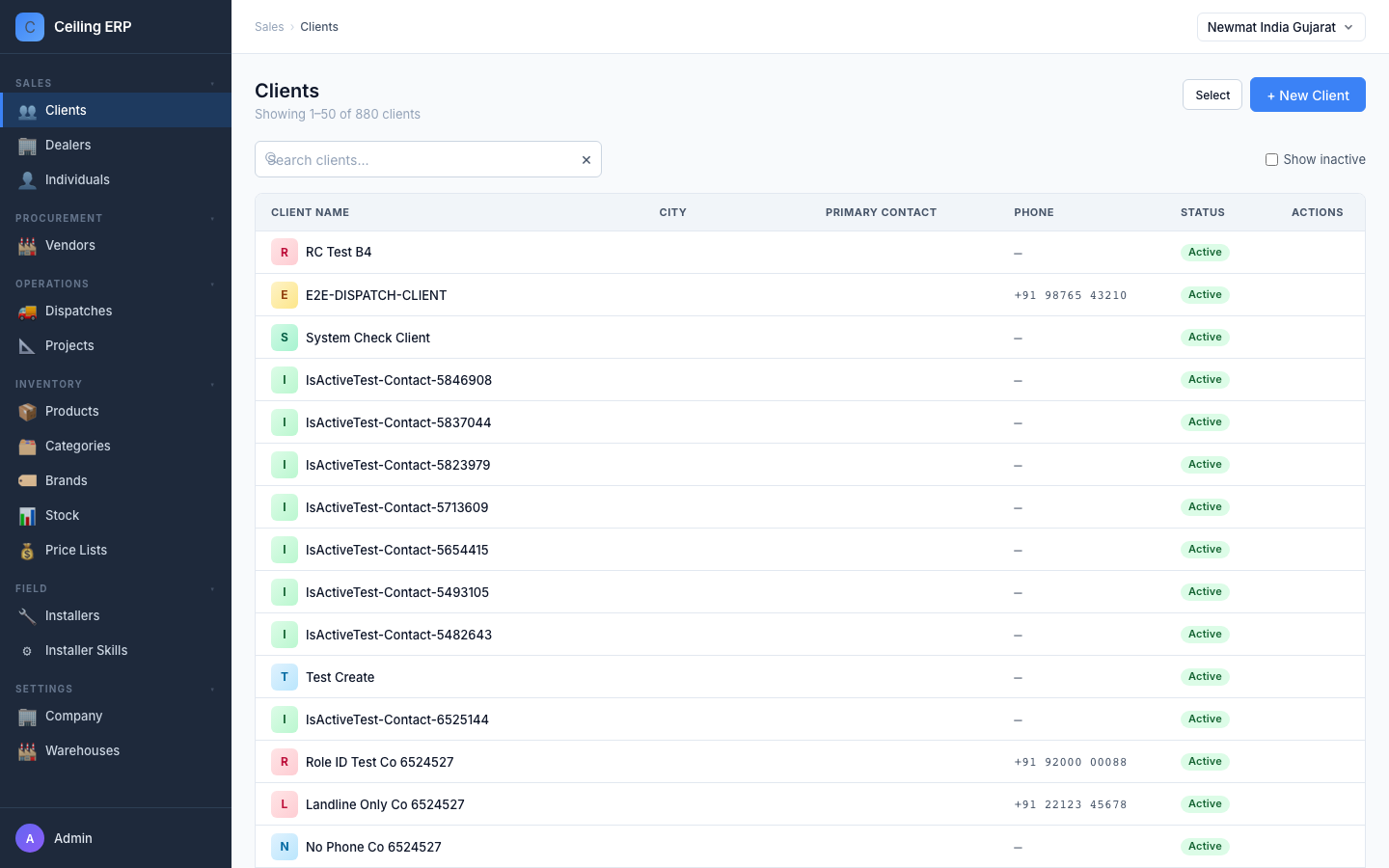Viewport: 1389px width, 868px height.
Task: Click Active badge for Test Create
Action: [x=1205, y=677]
